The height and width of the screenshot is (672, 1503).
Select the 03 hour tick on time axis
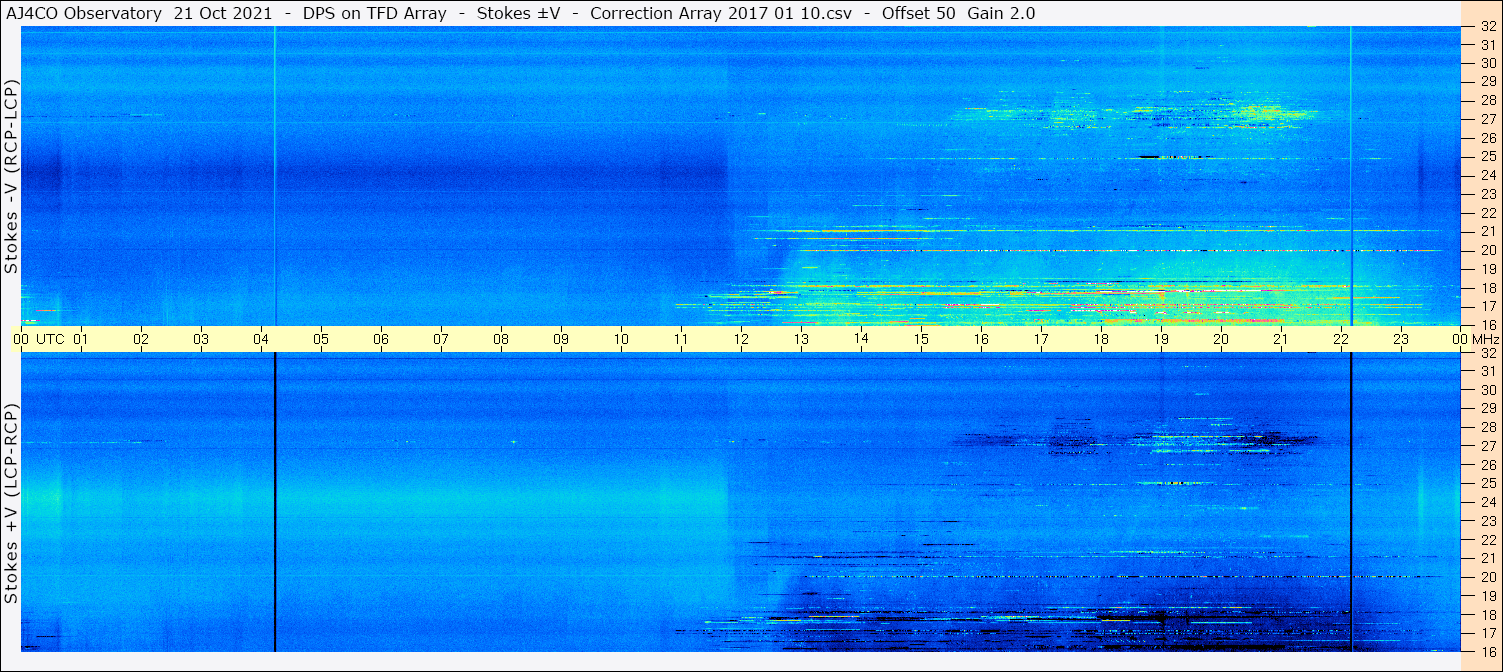[201, 340]
